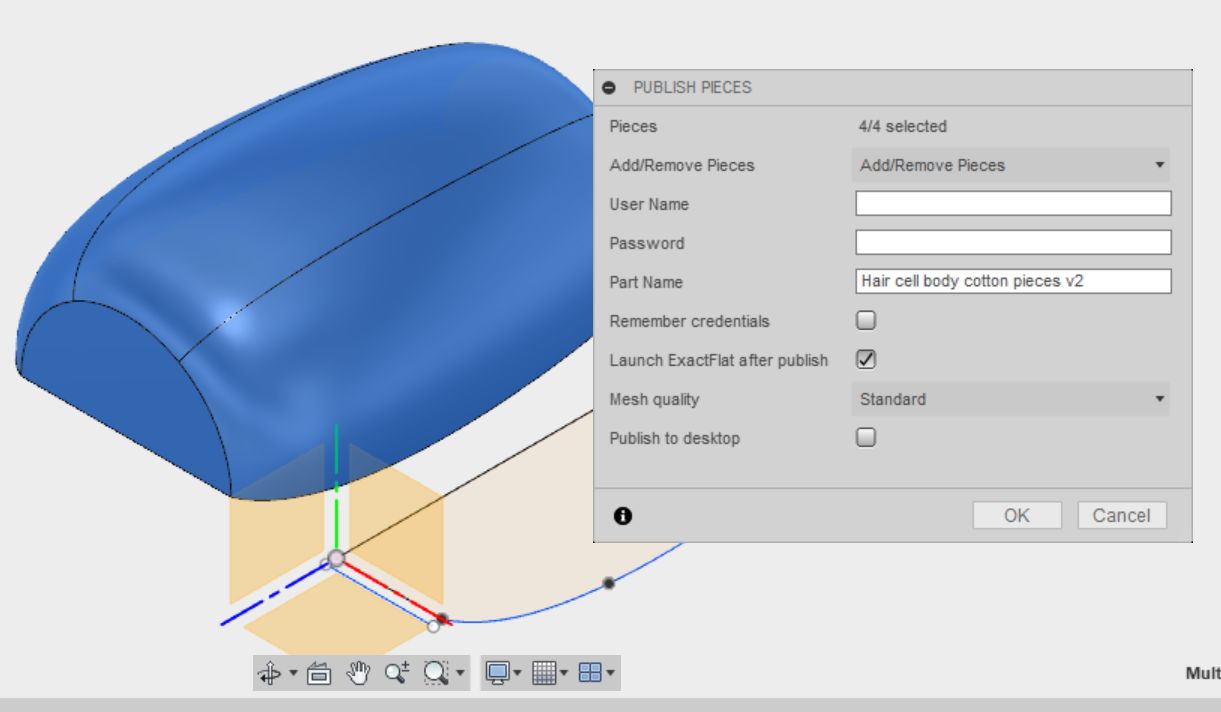The image size is (1221, 712).
Task: Click the Cancel button
Action: click(1122, 516)
